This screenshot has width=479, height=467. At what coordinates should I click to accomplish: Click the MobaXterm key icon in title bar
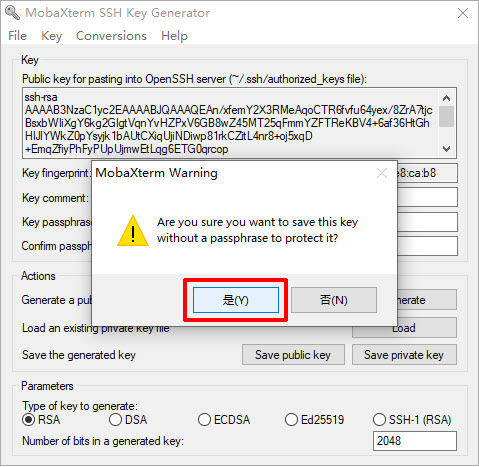click(x=12, y=12)
